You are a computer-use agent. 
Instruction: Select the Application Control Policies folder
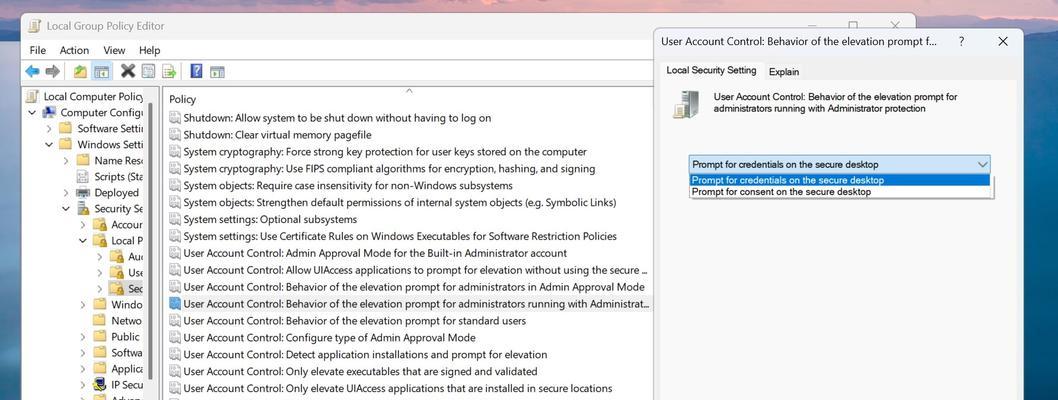(x=117, y=368)
